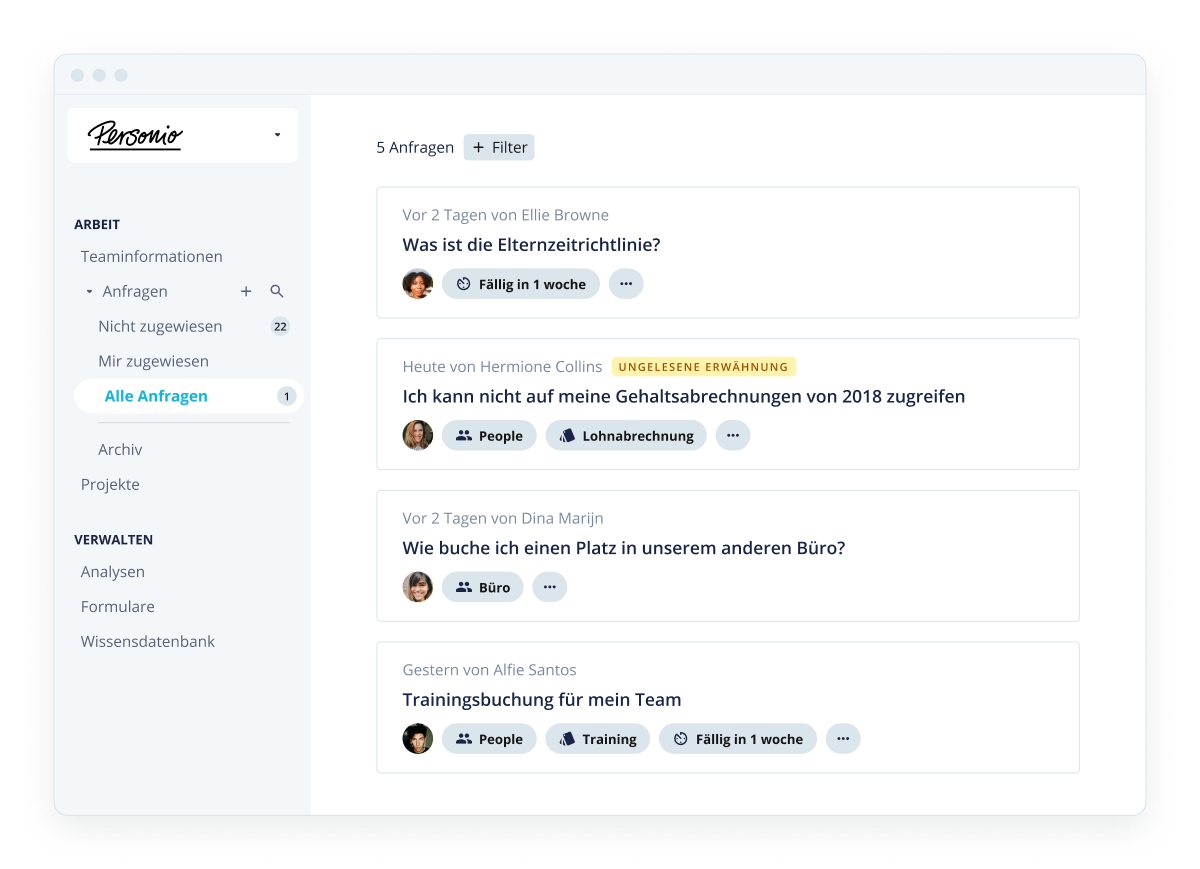Viewport: 1200px width, 869px height.
Task: Click the Training tag
Action: pyautogui.click(x=598, y=739)
